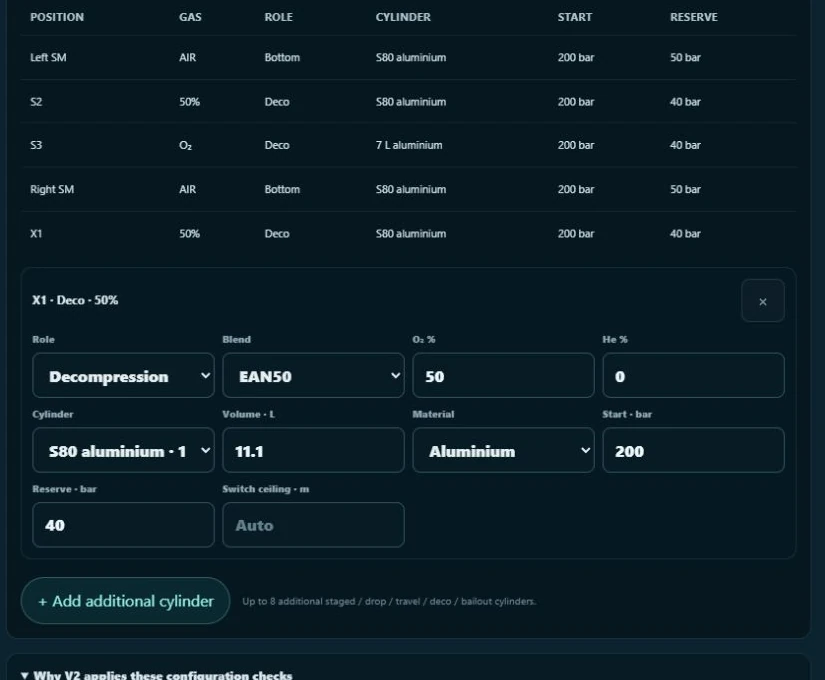Focus the He % input field
The image size is (825, 680).
(x=693, y=376)
